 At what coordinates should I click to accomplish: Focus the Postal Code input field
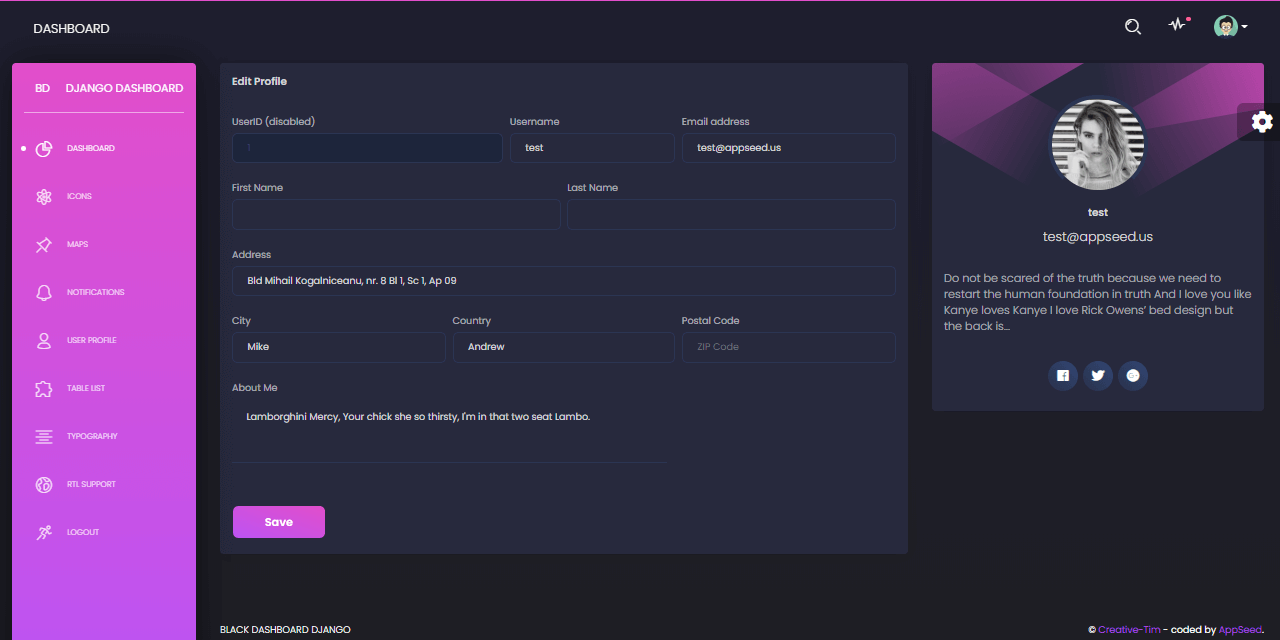coord(788,347)
